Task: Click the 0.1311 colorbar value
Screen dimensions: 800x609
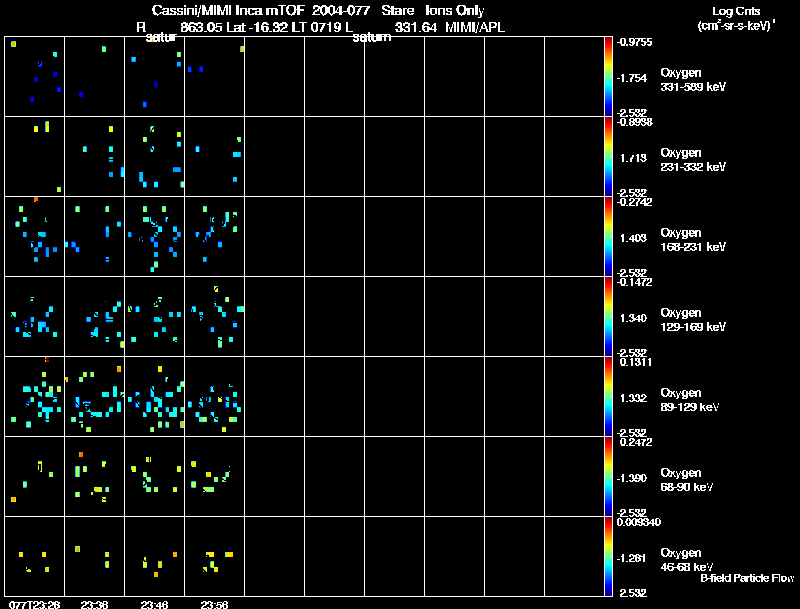Action: tap(636, 362)
